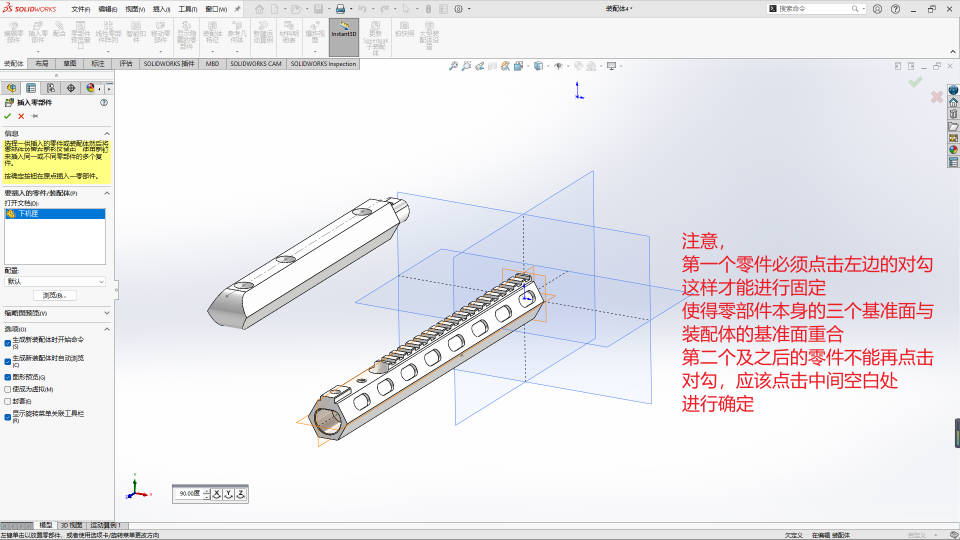Rotate component about Y axis button
The width and height of the screenshot is (960, 540).
(x=229, y=494)
